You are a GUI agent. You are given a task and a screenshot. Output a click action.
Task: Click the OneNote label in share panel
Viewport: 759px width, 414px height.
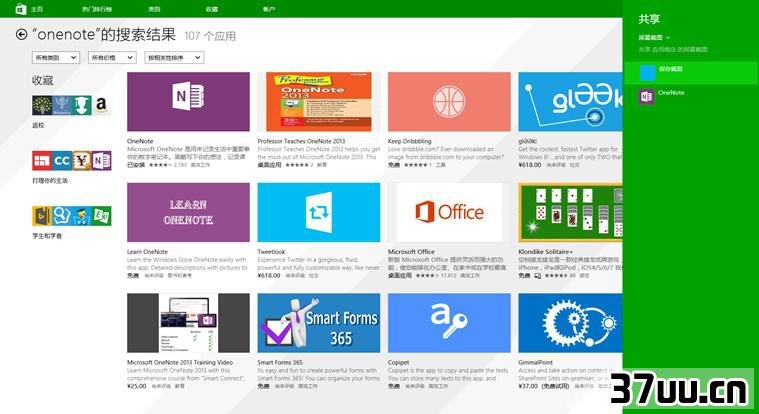click(x=671, y=92)
